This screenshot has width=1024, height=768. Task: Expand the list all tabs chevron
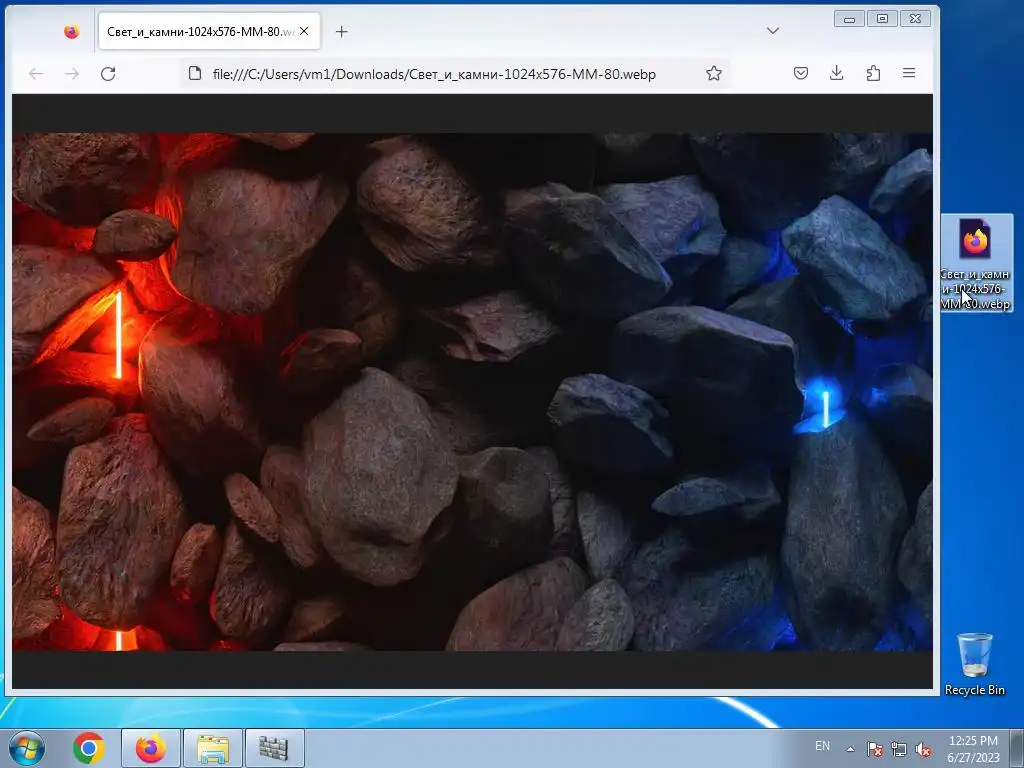773,31
